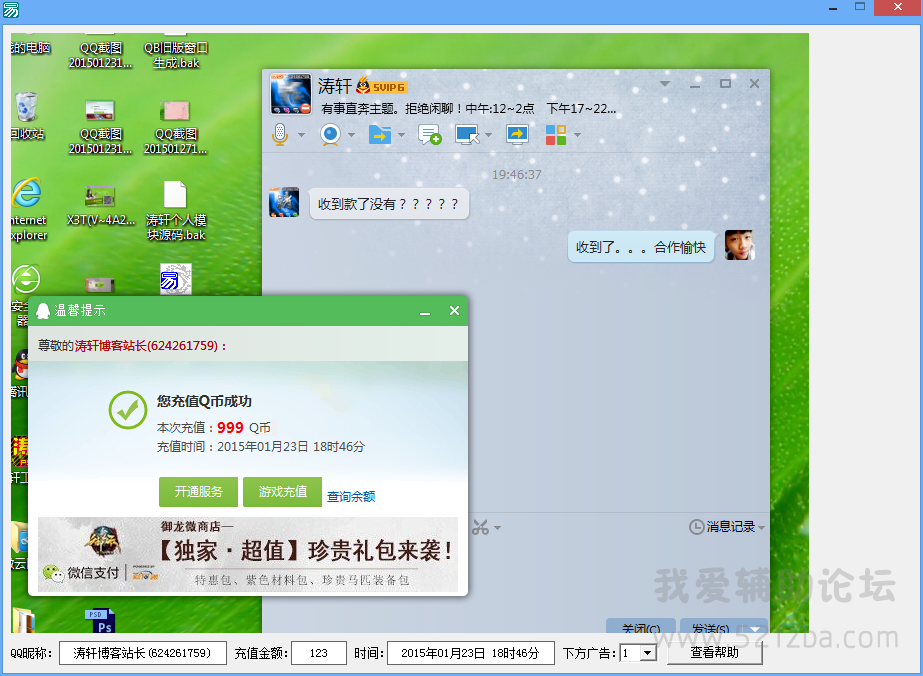Expand the video call options arrow
This screenshot has width=923, height=676.
[x=351, y=135]
